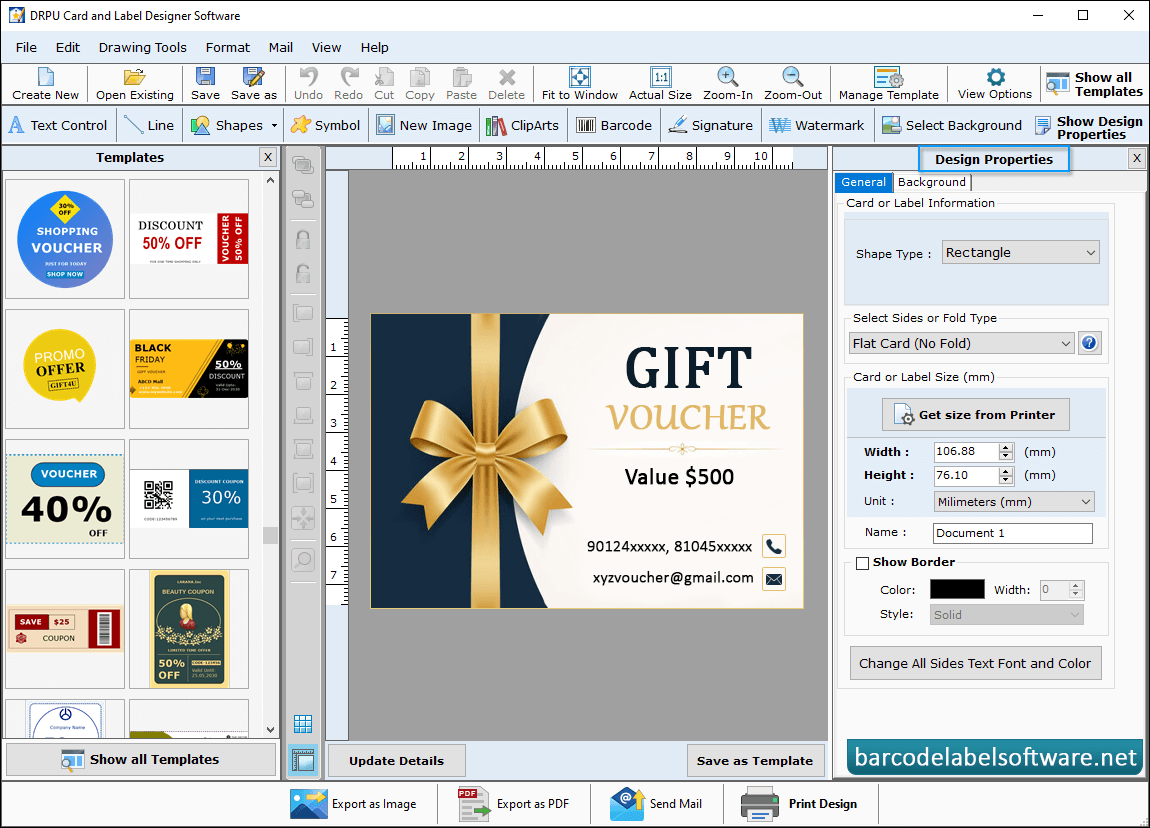Click the Redo icon
1150x828 pixels.
[348, 84]
